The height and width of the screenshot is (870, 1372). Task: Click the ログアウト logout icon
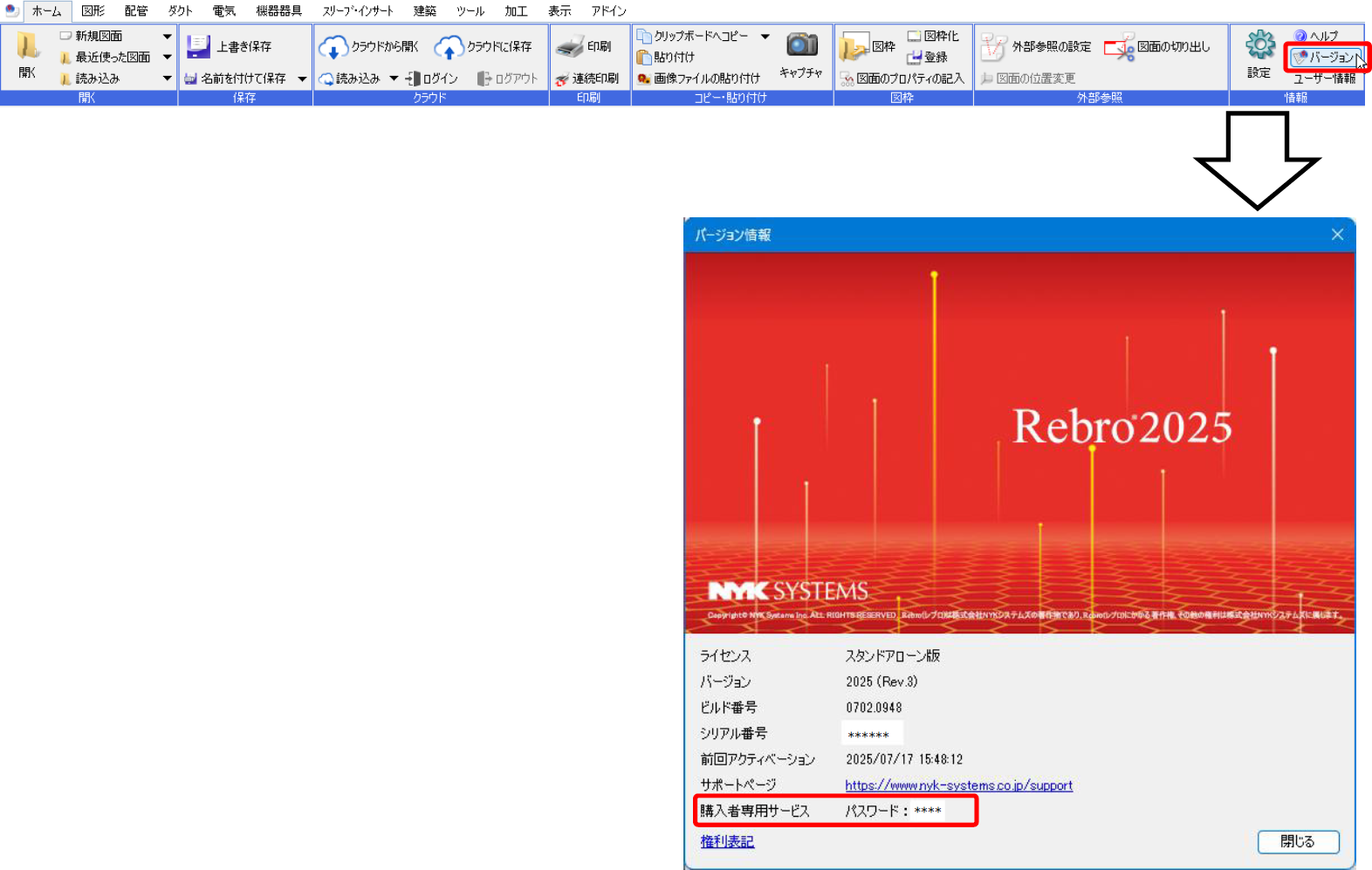tap(484, 79)
